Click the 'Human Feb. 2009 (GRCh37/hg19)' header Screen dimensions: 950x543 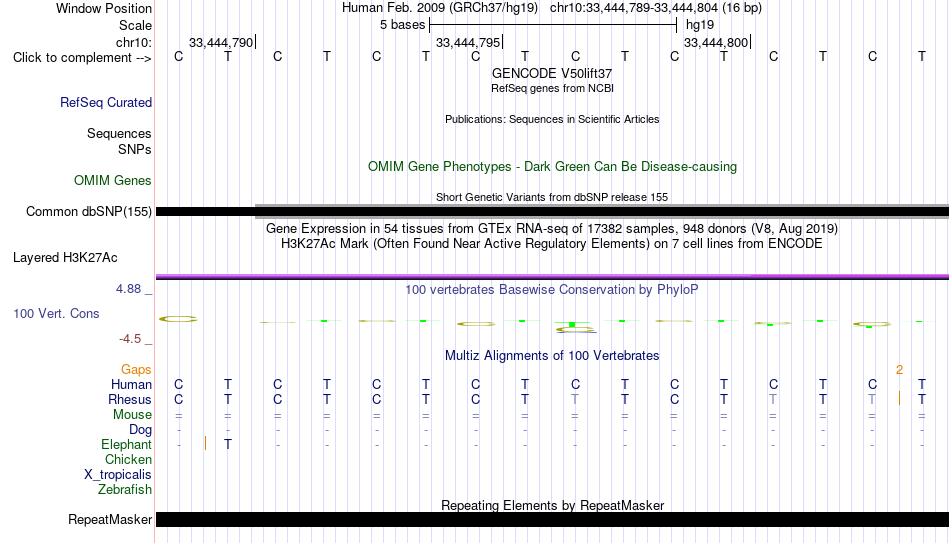click(x=440, y=8)
